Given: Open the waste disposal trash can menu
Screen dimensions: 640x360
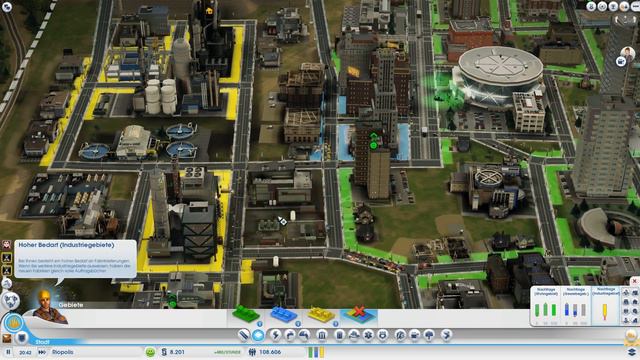Looking at the screenshot, I should coord(339,335).
